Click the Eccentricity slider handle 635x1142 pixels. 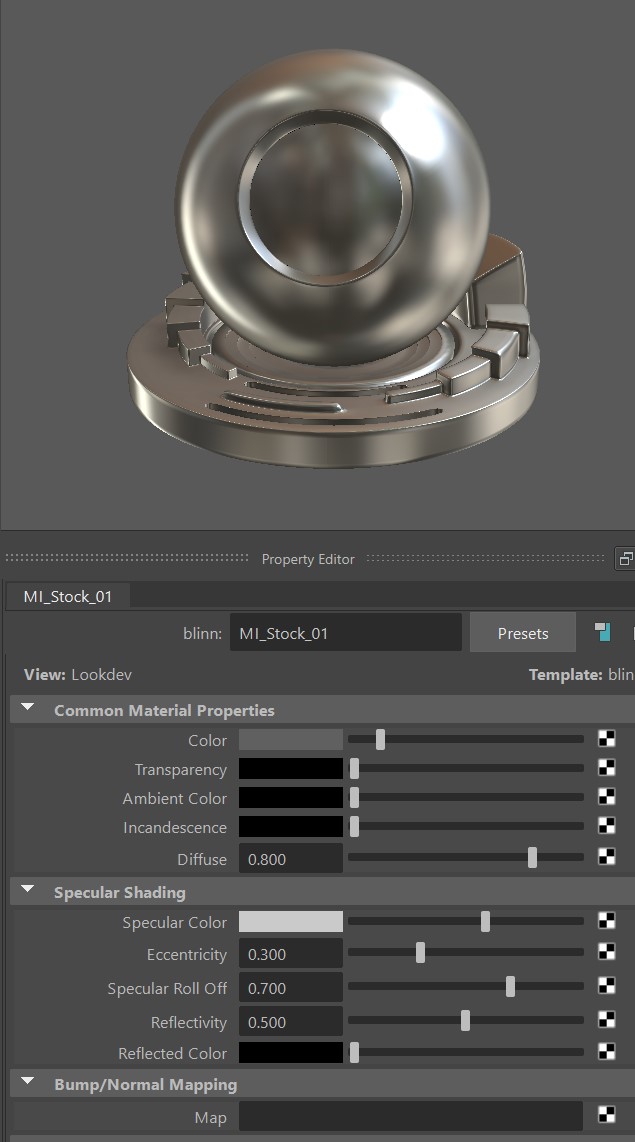pos(420,953)
